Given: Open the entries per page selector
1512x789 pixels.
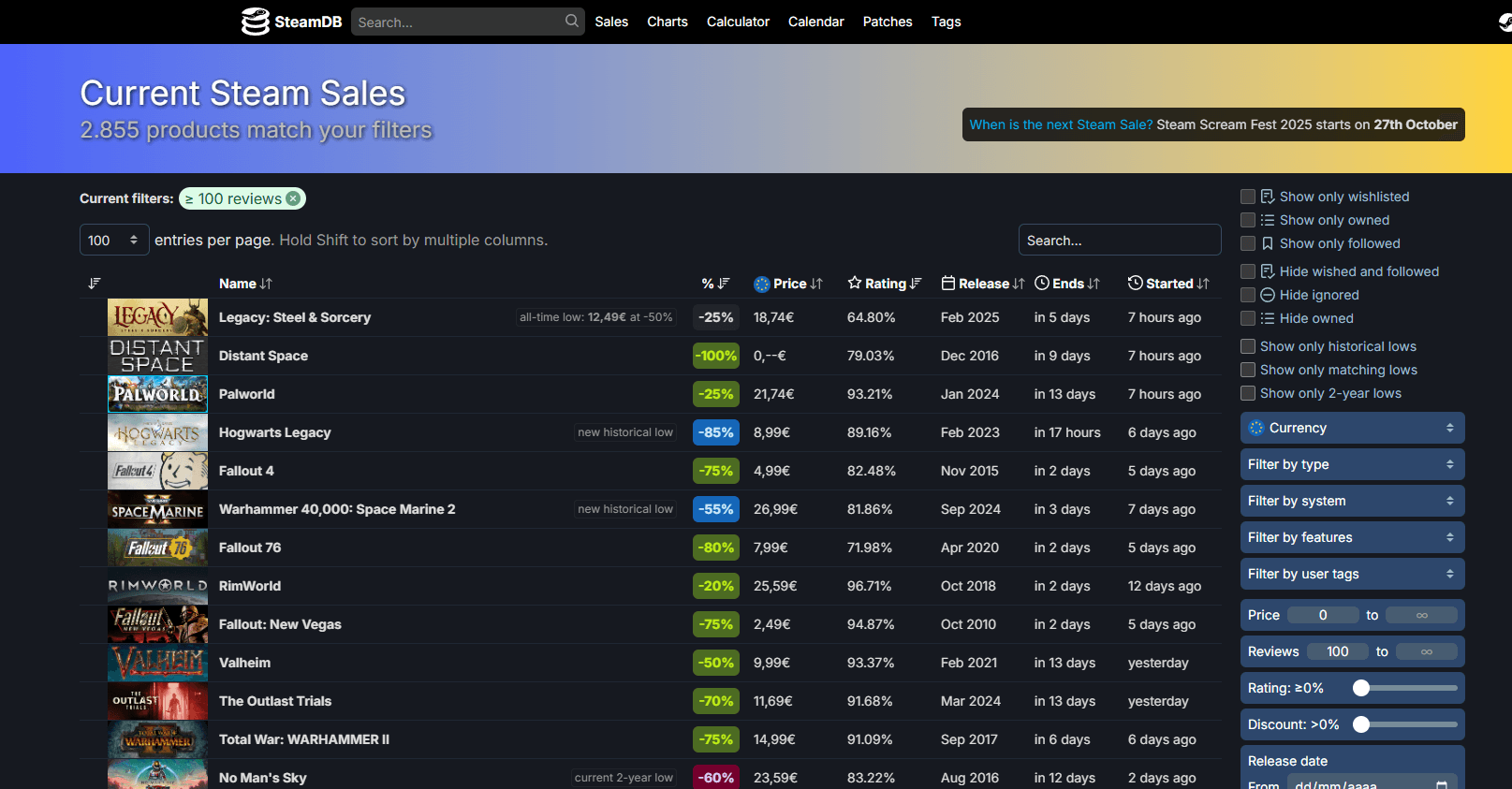Looking at the screenshot, I should coord(114,241).
